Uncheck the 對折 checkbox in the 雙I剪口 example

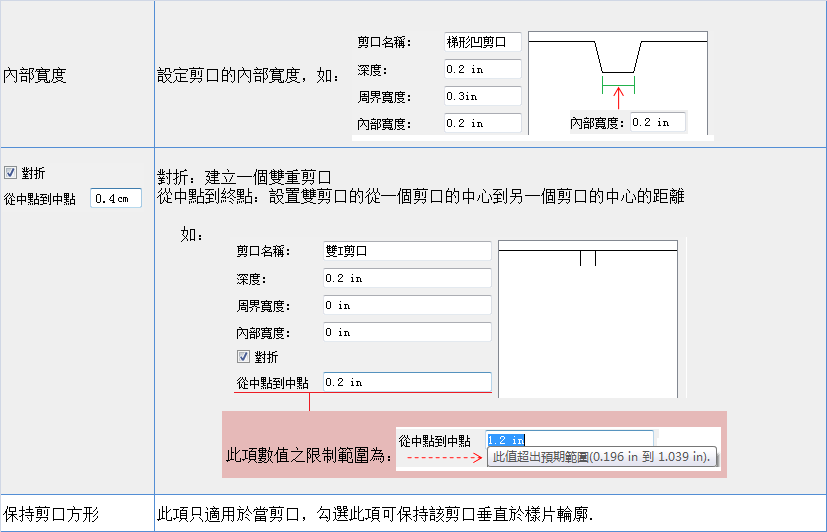tap(243, 357)
